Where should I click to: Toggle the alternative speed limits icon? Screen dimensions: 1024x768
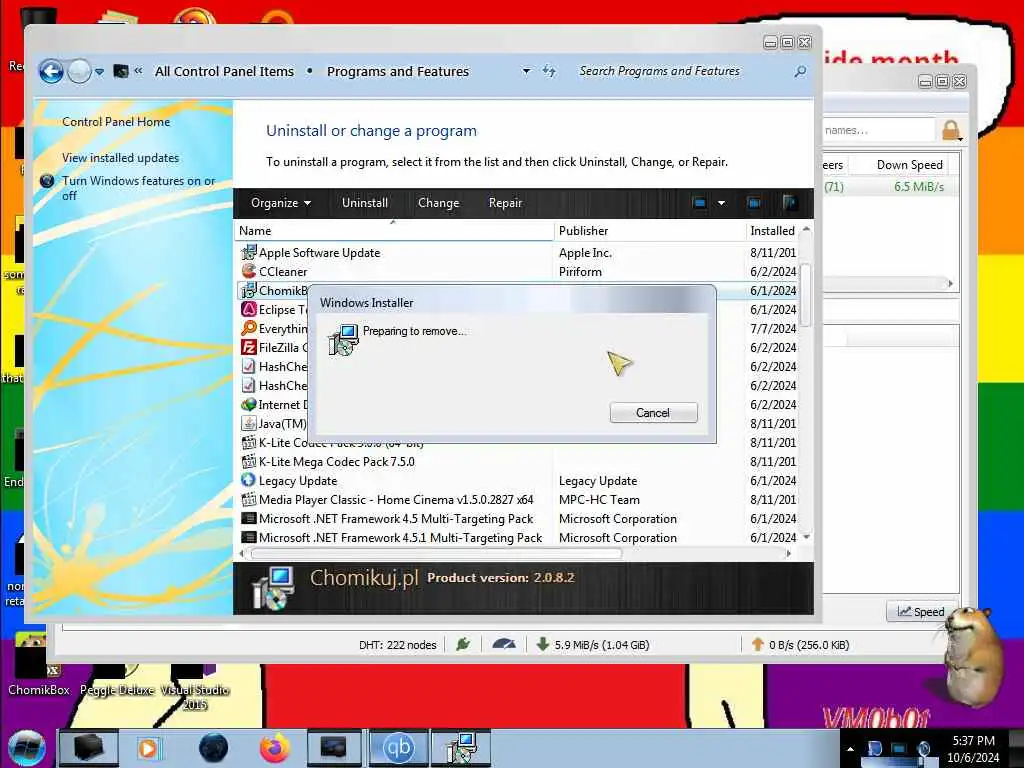[504, 645]
